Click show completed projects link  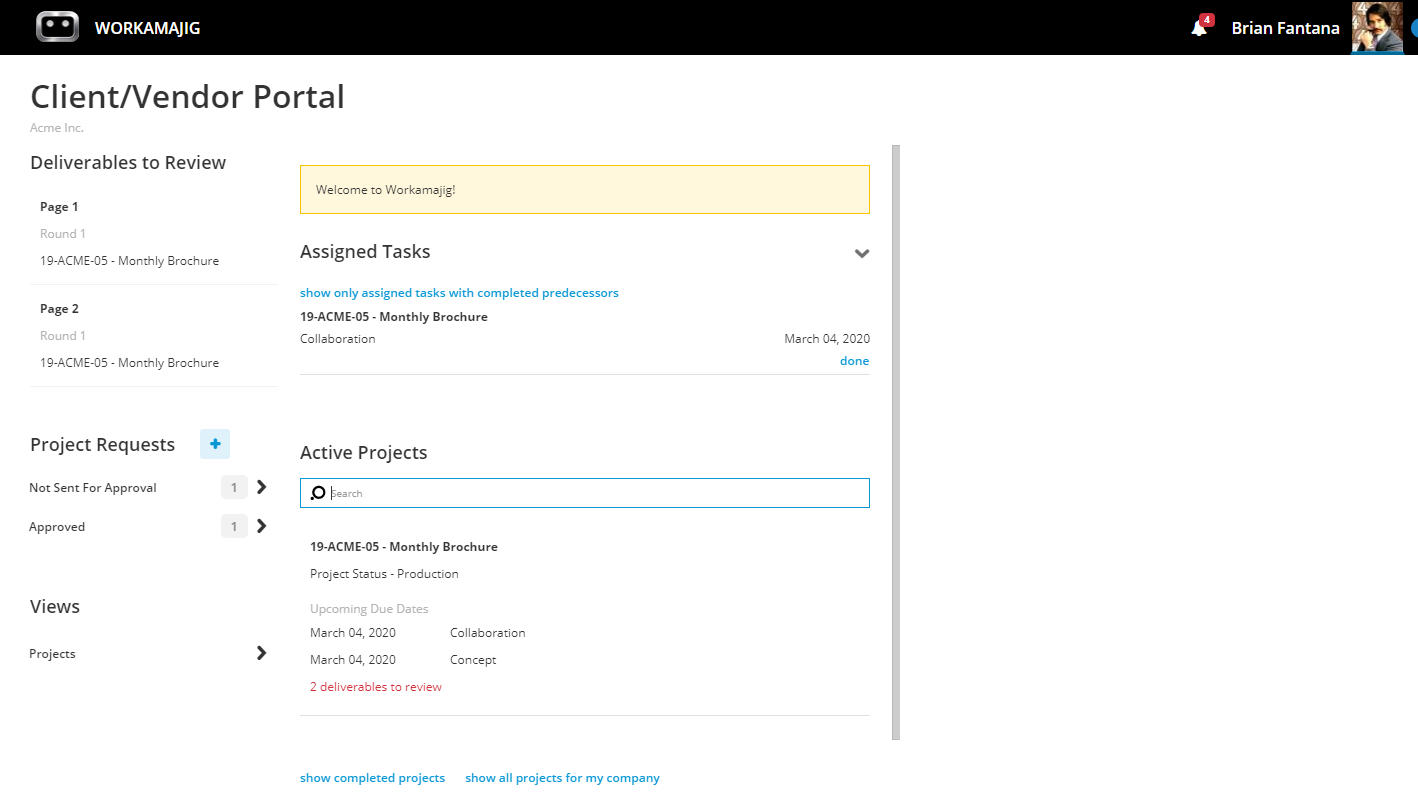372,778
